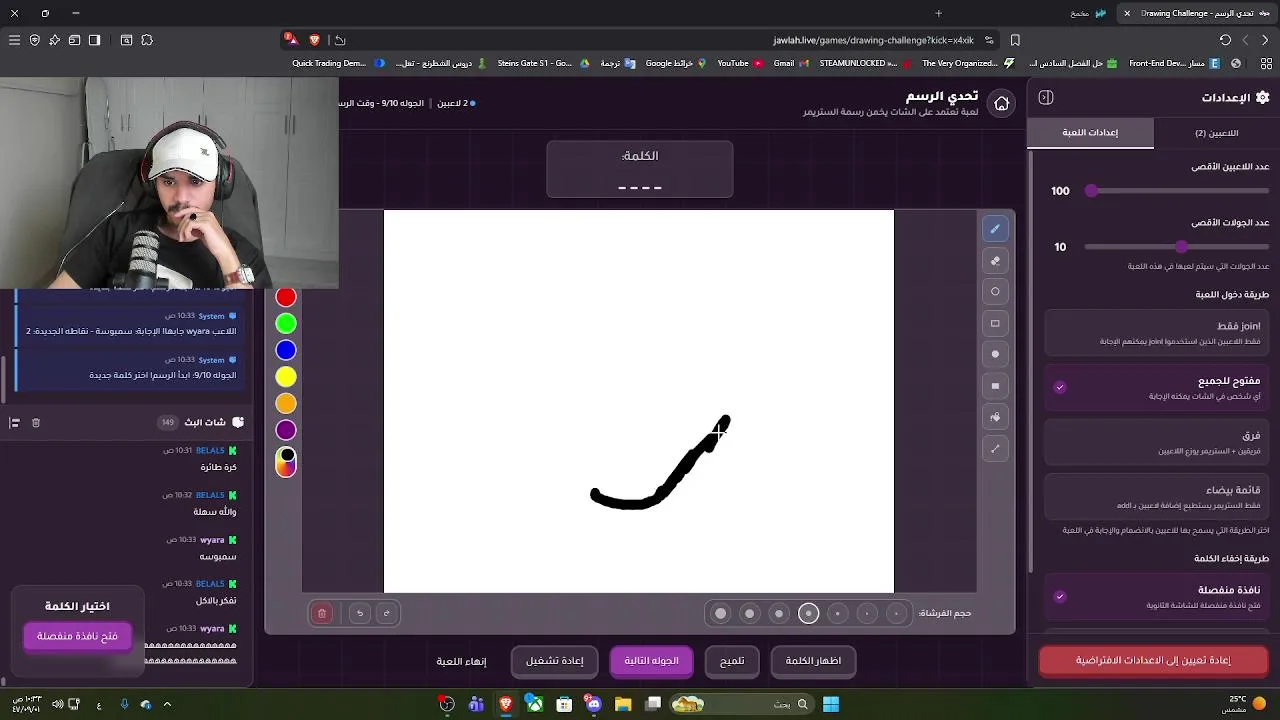Image resolution: width=1280 pixels, height=720 pixels.
Task: Select the paint bucket fill tool
Action: coord(995,417)
